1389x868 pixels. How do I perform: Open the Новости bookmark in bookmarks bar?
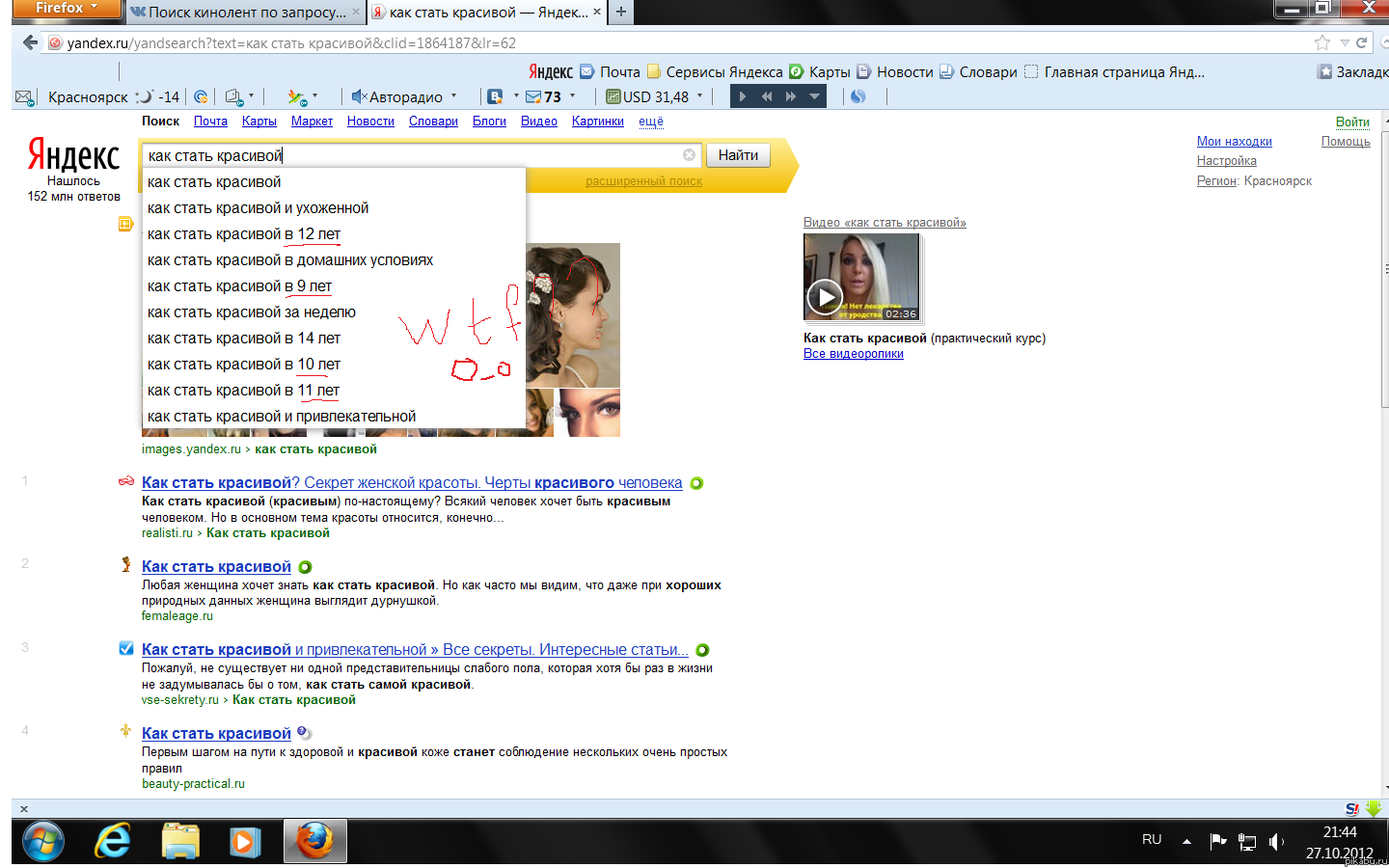tap(895, 71)
